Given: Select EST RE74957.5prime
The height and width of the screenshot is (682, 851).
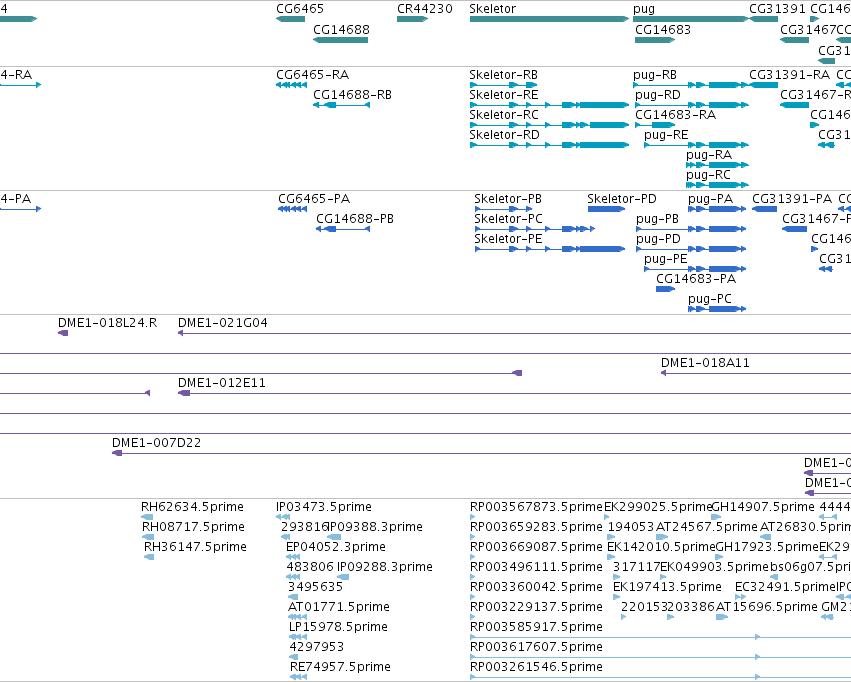Looking at the screenshot, I should click(299, 678).
